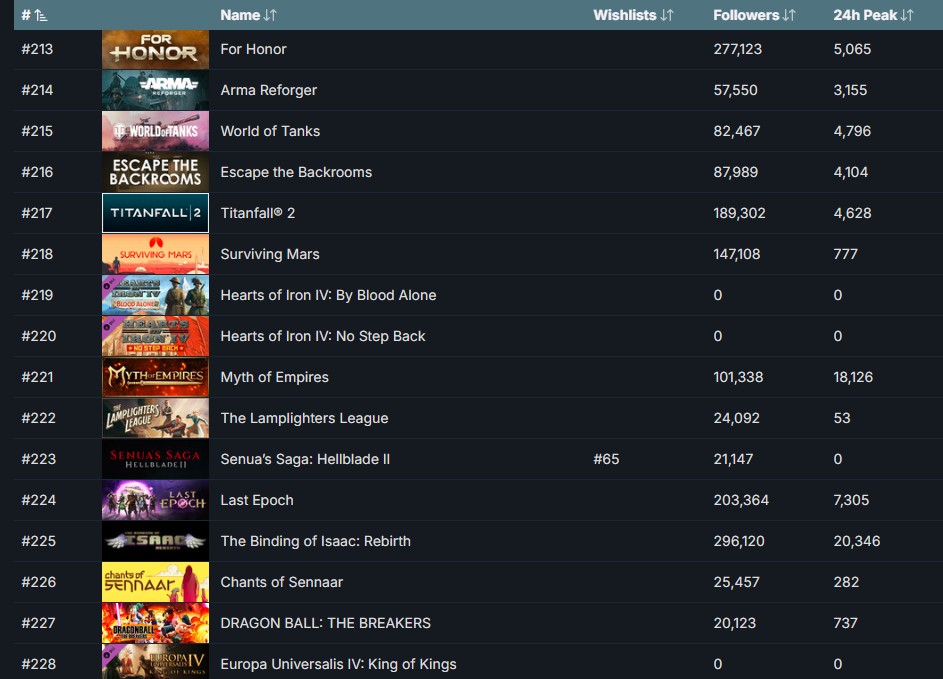The width and height of the screenshot is (943, 679).
Task: Sort the list by Name column
Action: 248,15
